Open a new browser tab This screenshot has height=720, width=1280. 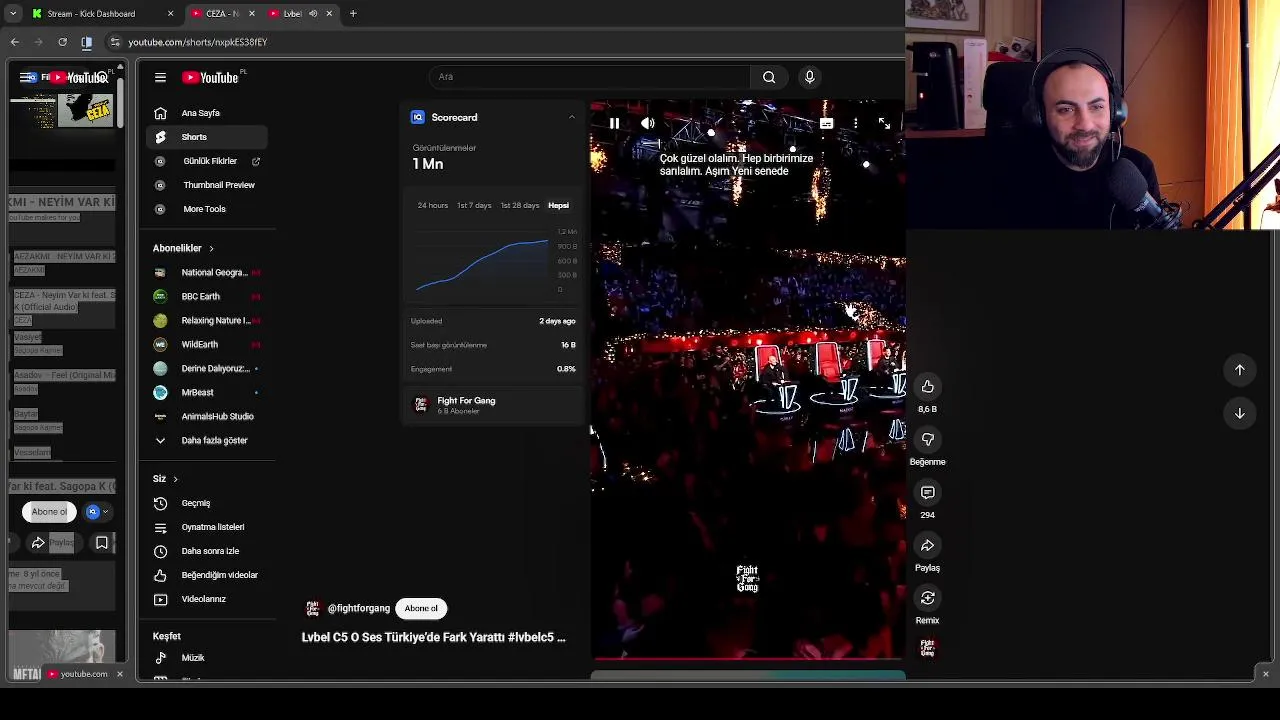(x=353, y=14)
